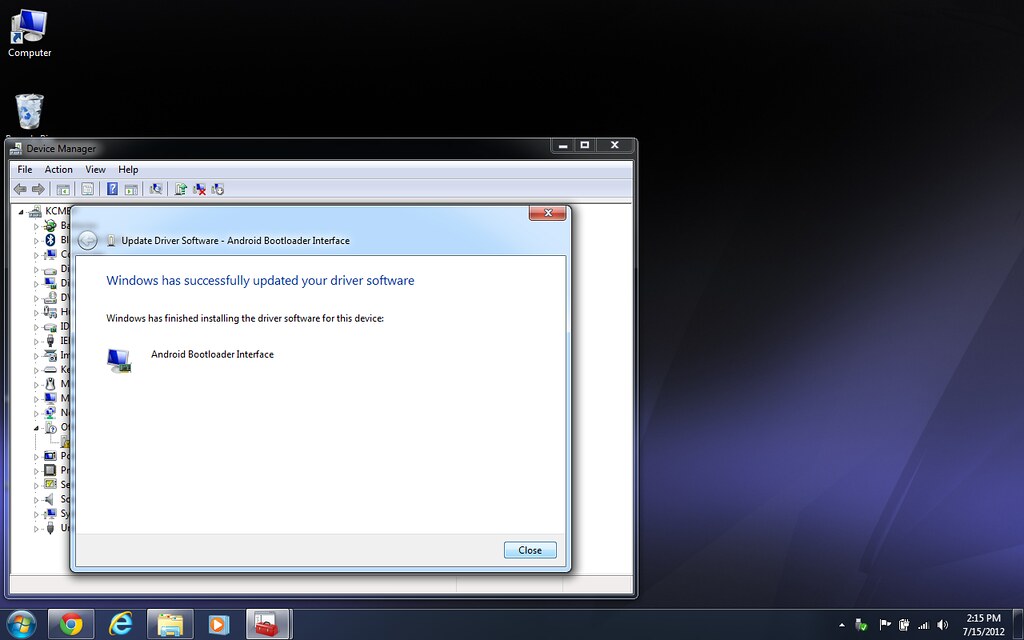The width and height of the screenshot is (1024, 640).
Task: Expand the USB controllers category arrow at tree bottom
Action: click(x=36, y=528)
